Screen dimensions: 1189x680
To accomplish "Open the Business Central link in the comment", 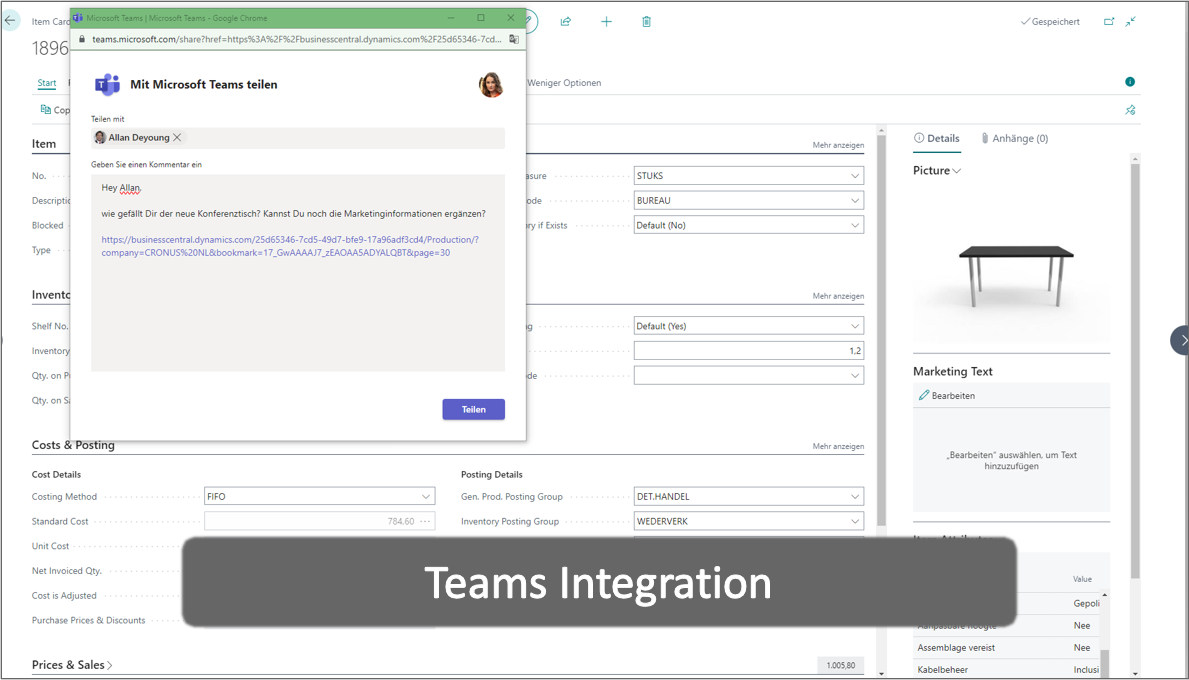I will click(290, 246).
